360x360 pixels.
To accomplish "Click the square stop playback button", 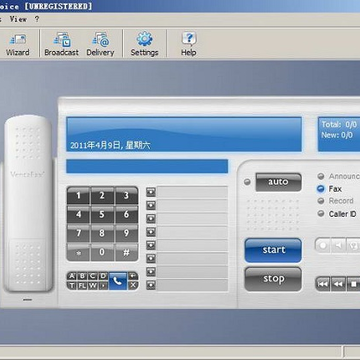I will click(x=353, y=284).
